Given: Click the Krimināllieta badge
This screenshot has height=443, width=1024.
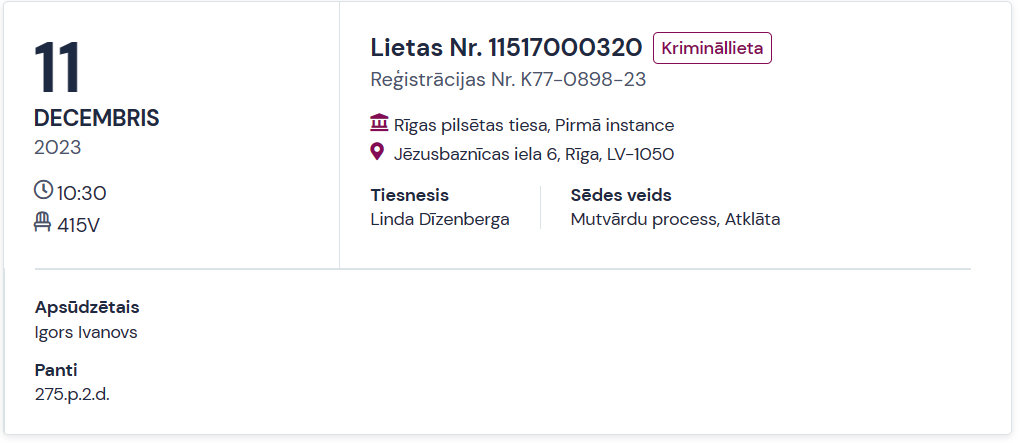Looking at the screenshot, I should [712, 48].
